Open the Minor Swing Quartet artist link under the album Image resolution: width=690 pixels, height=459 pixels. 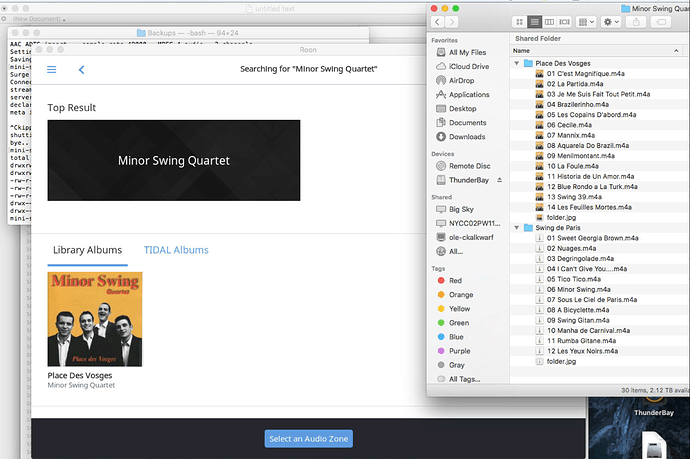click(81, 385)
